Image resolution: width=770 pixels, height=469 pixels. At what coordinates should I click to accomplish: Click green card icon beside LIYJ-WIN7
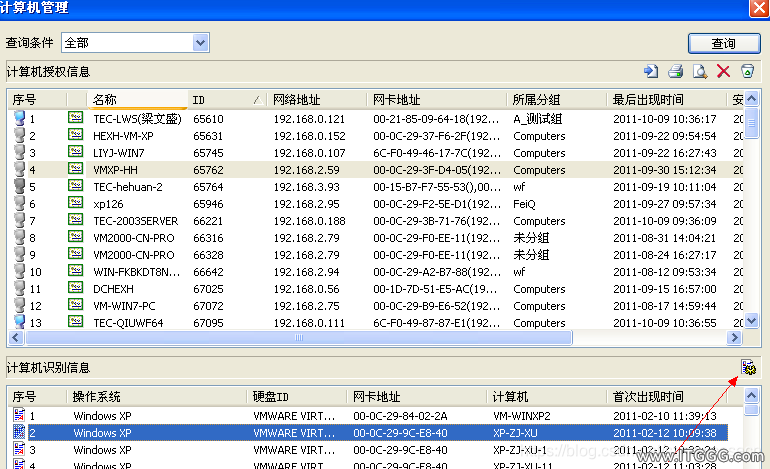(x=75, y=152)
